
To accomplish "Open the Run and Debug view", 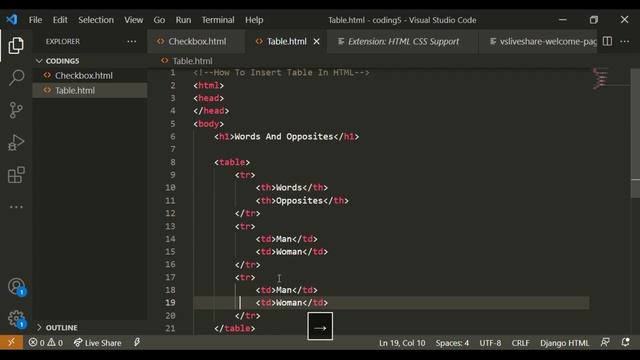I will [16, 142].
